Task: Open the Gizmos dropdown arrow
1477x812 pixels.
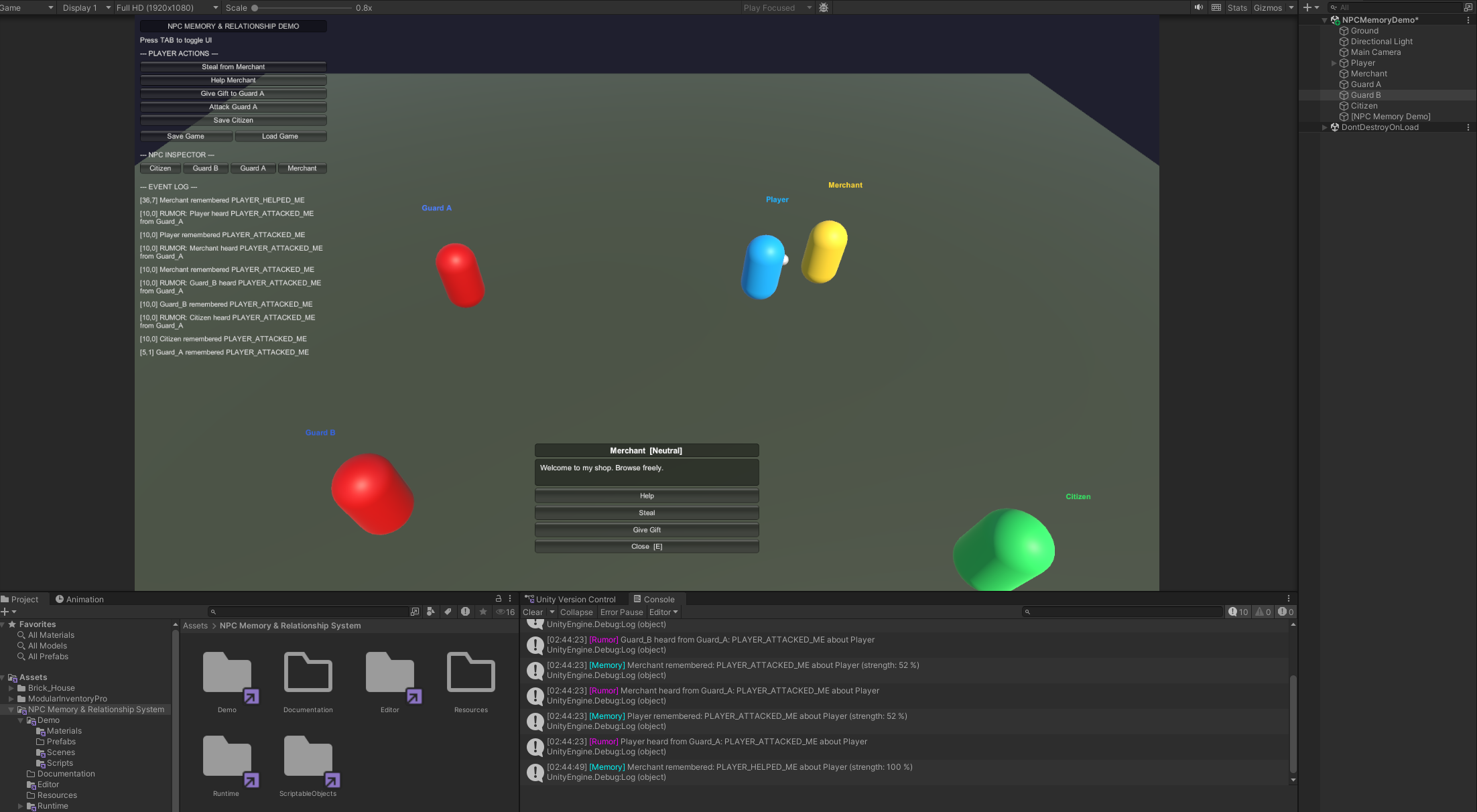Action: [x=1291, y=7]
